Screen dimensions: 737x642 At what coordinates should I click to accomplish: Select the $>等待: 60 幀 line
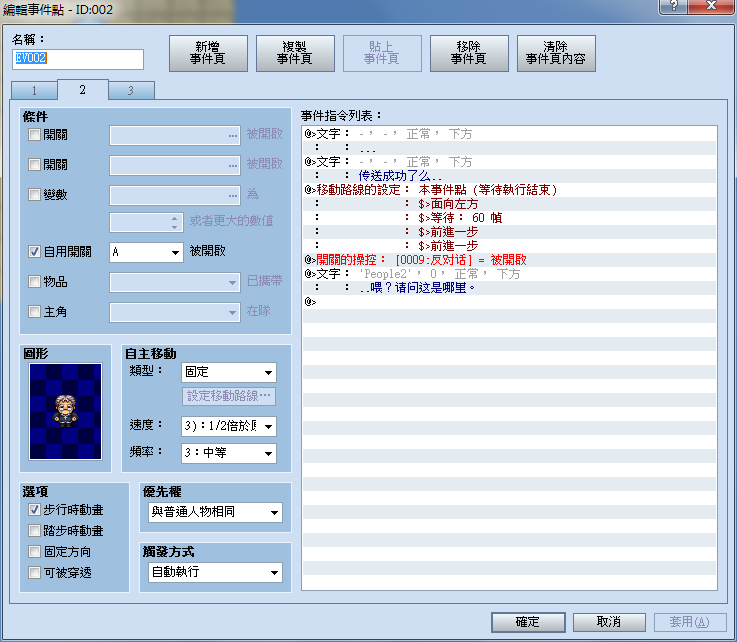510,218
